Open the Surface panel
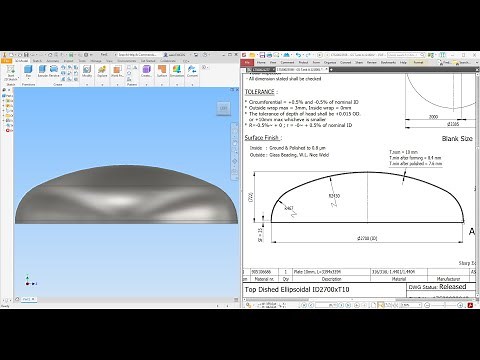The image size is (480, 360). [162, 71]
